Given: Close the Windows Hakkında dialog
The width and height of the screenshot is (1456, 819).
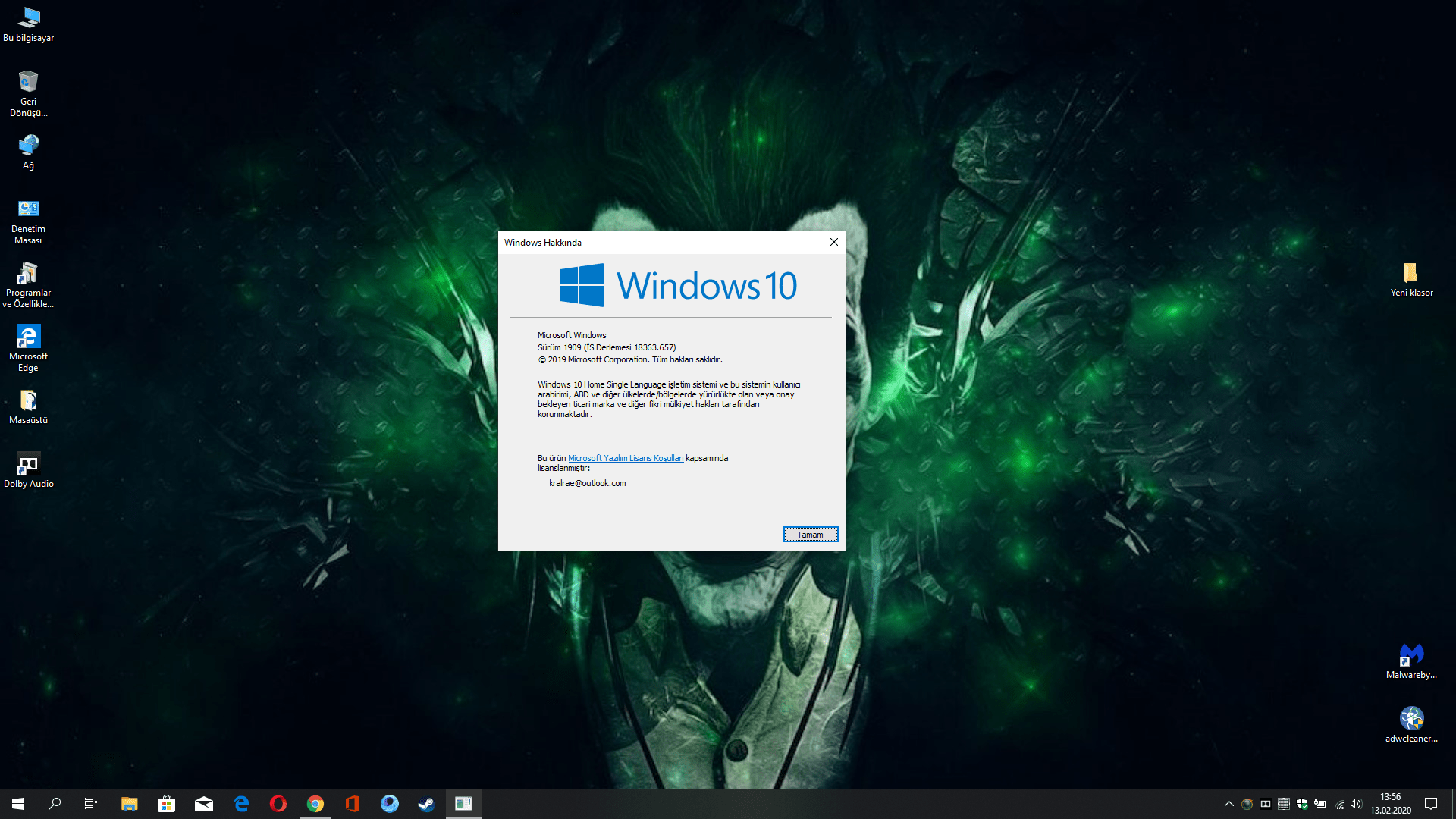Looking at the screenshot, I should point(833,242).
